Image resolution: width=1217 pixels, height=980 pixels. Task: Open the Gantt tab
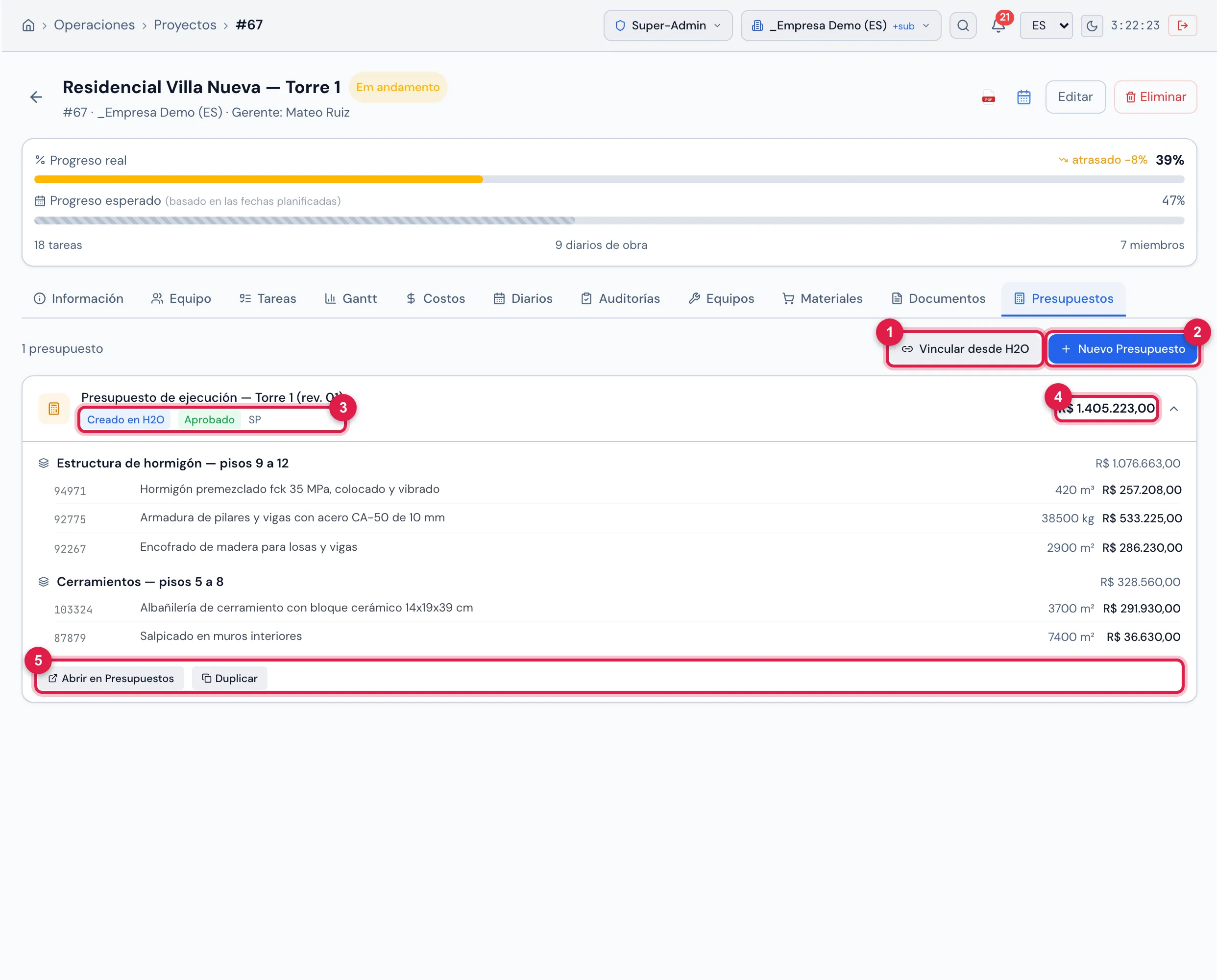(350, 298)
